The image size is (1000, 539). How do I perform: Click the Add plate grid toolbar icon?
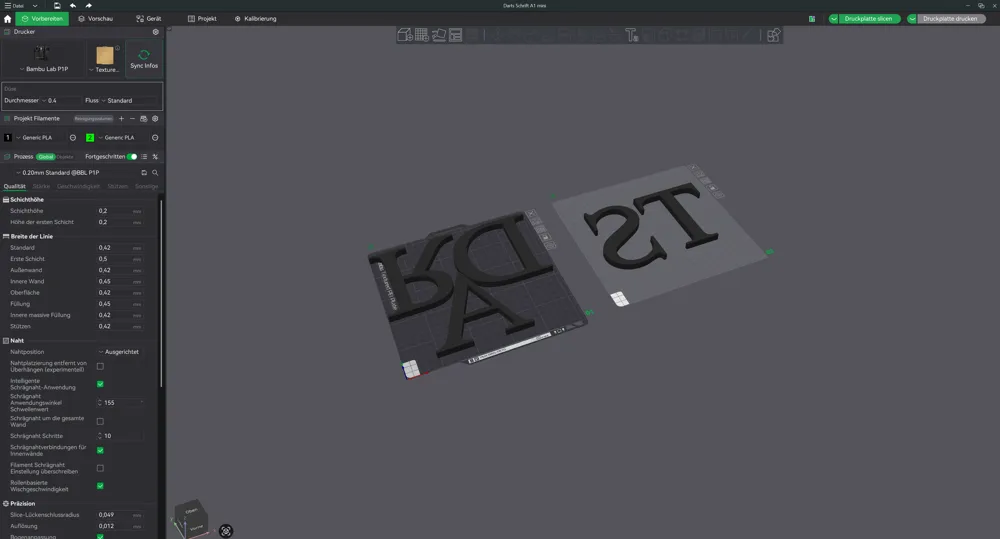click(x=422, y=35)
